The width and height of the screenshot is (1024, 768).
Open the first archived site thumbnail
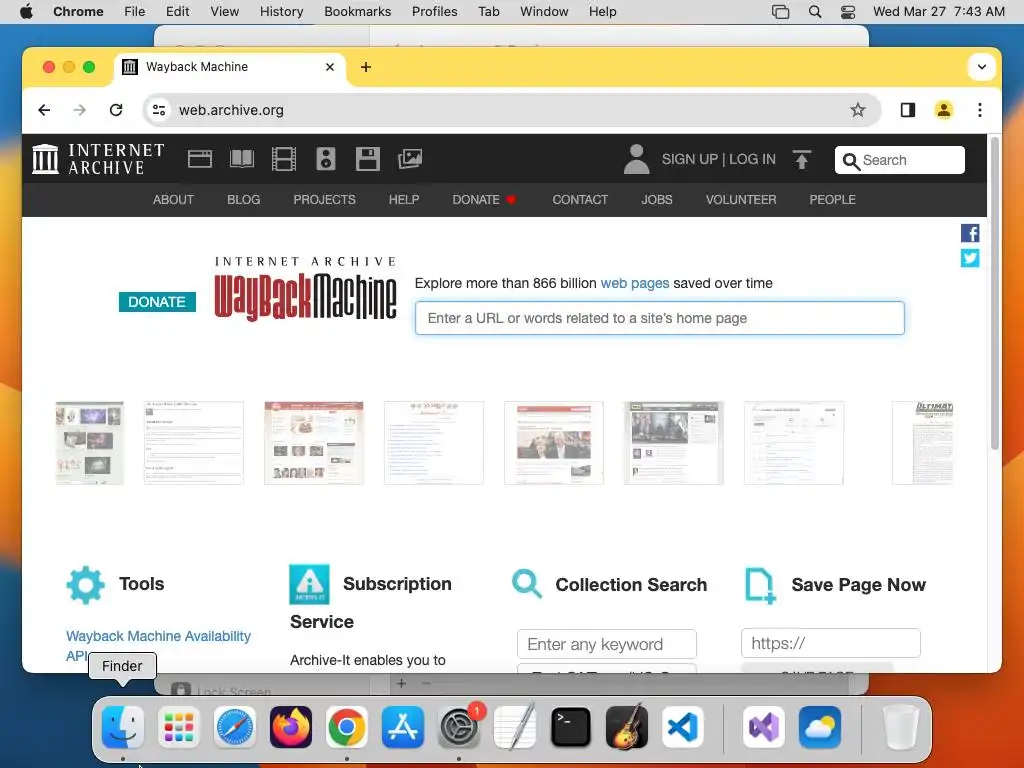tap(89, 443)
